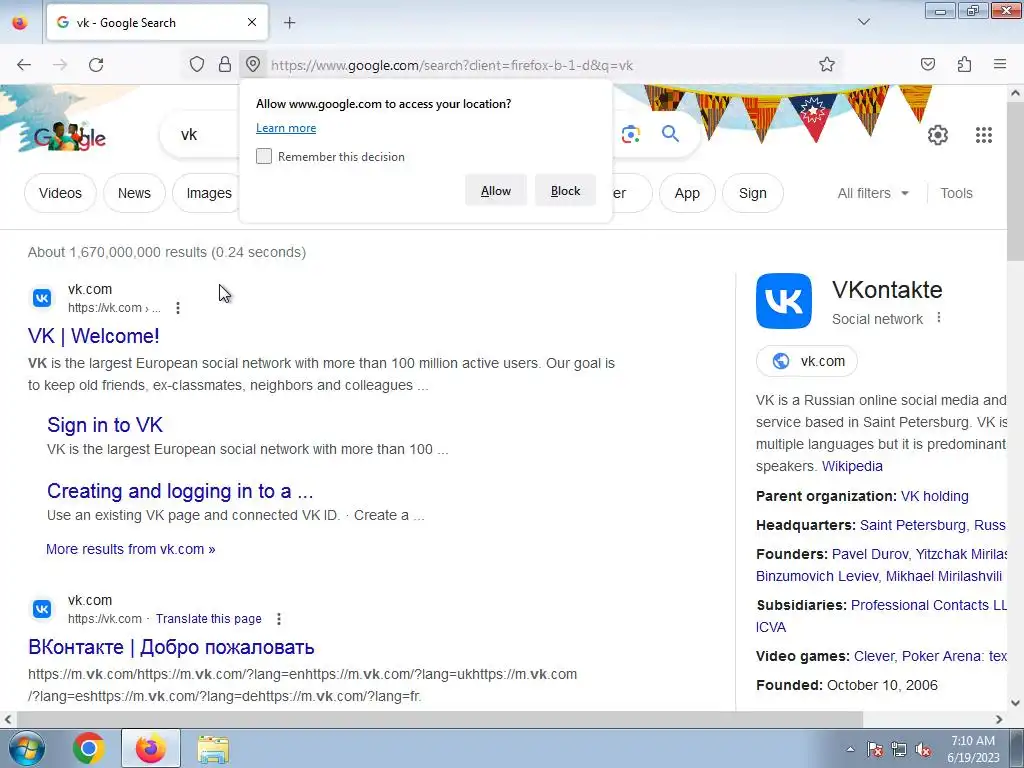Viewport: 1024px width, 768px height.
Task: Click Translate this page link
Action: tap(208, 618)
